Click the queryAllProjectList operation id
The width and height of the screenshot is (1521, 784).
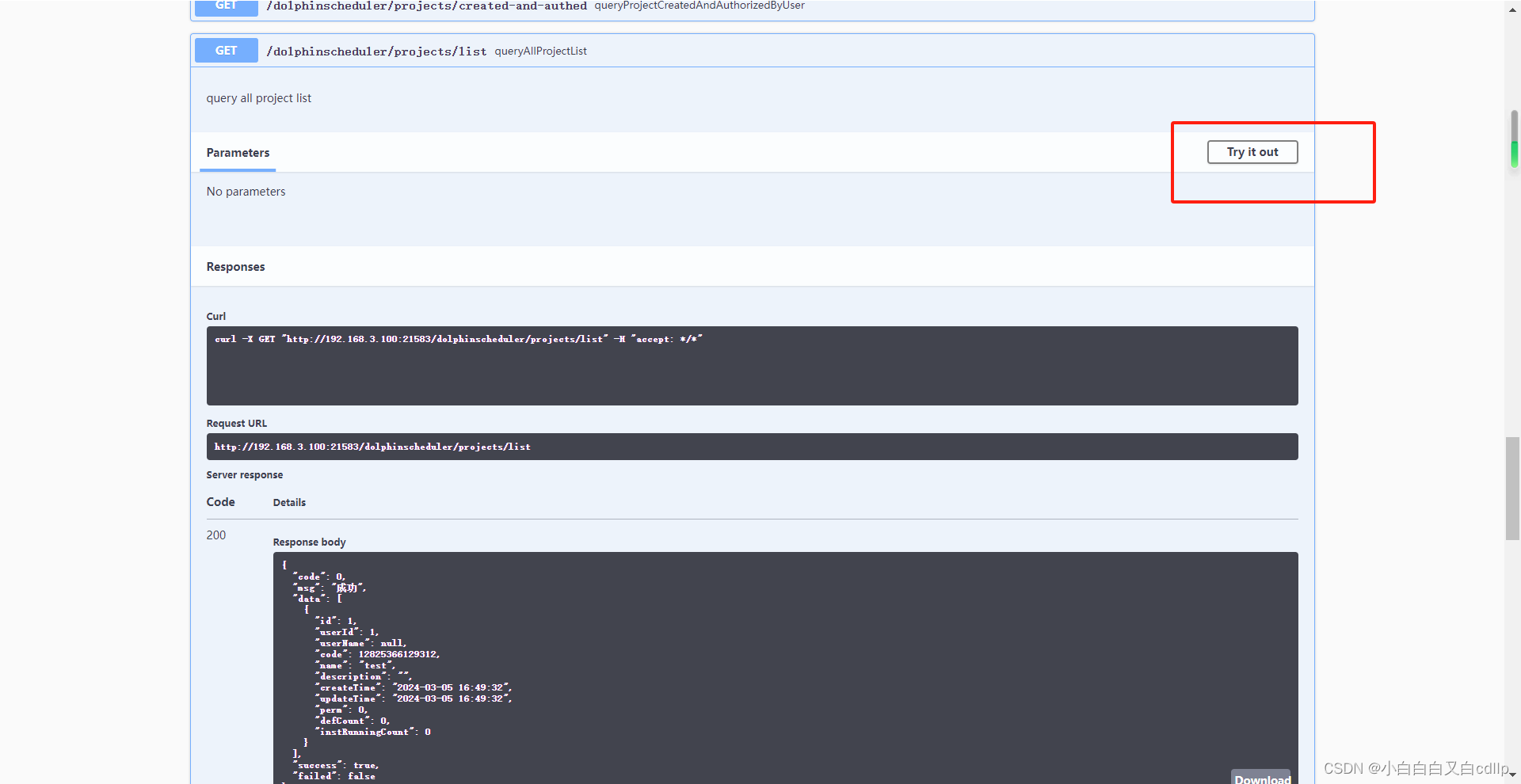pos(540,51)
